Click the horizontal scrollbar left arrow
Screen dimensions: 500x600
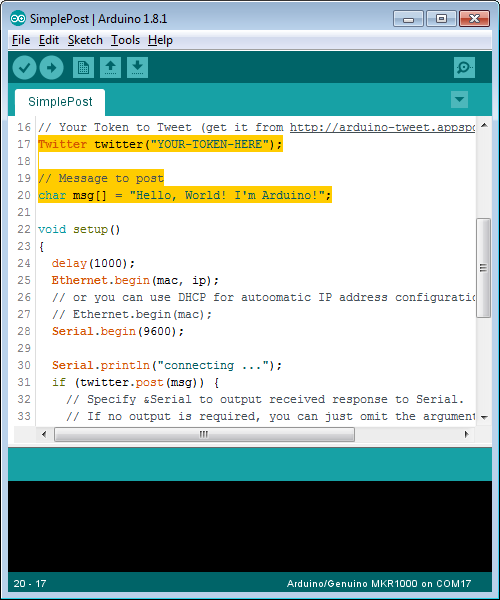tap(44, 434)
